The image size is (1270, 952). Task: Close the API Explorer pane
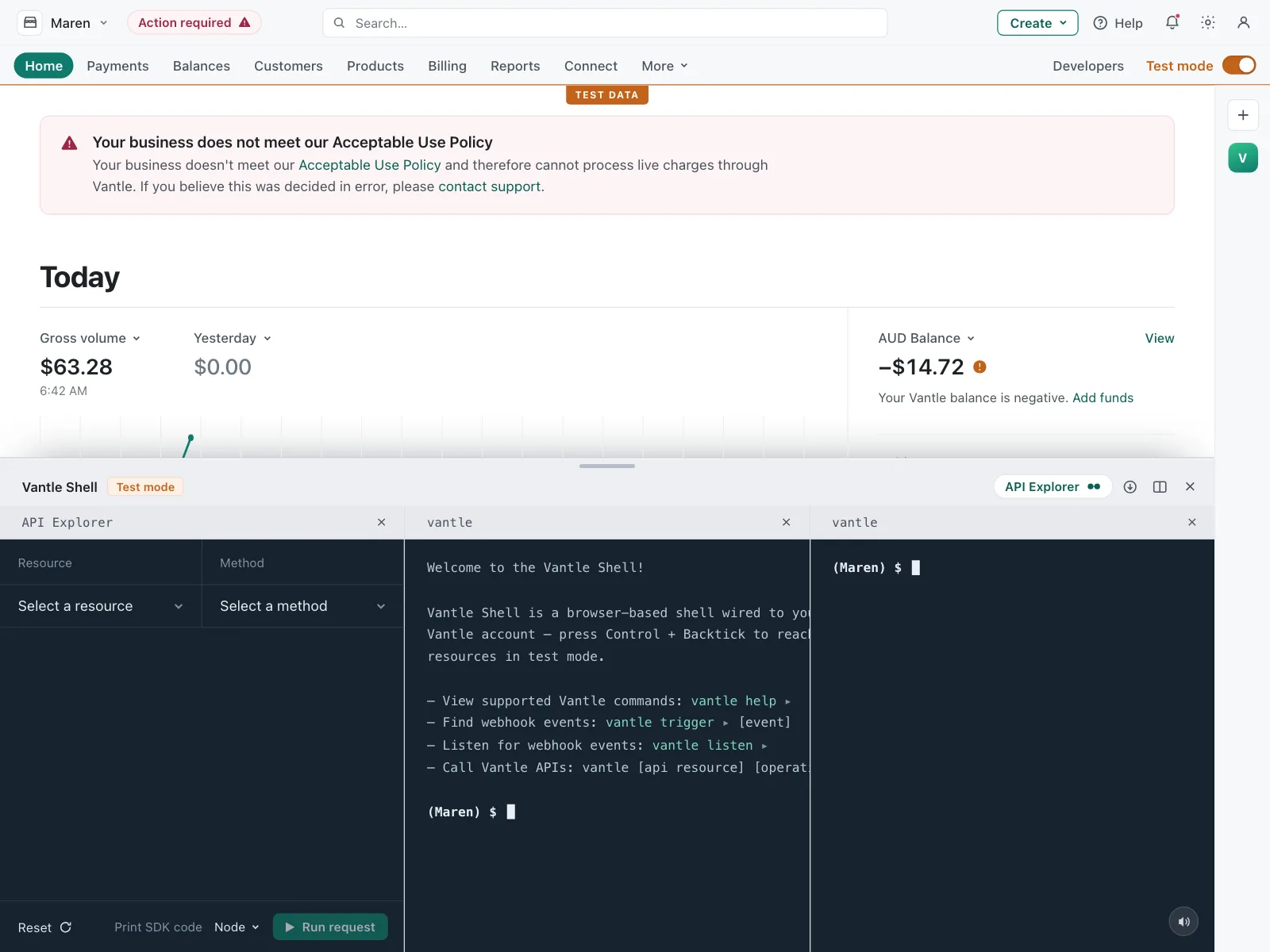(x=382, y=522)
